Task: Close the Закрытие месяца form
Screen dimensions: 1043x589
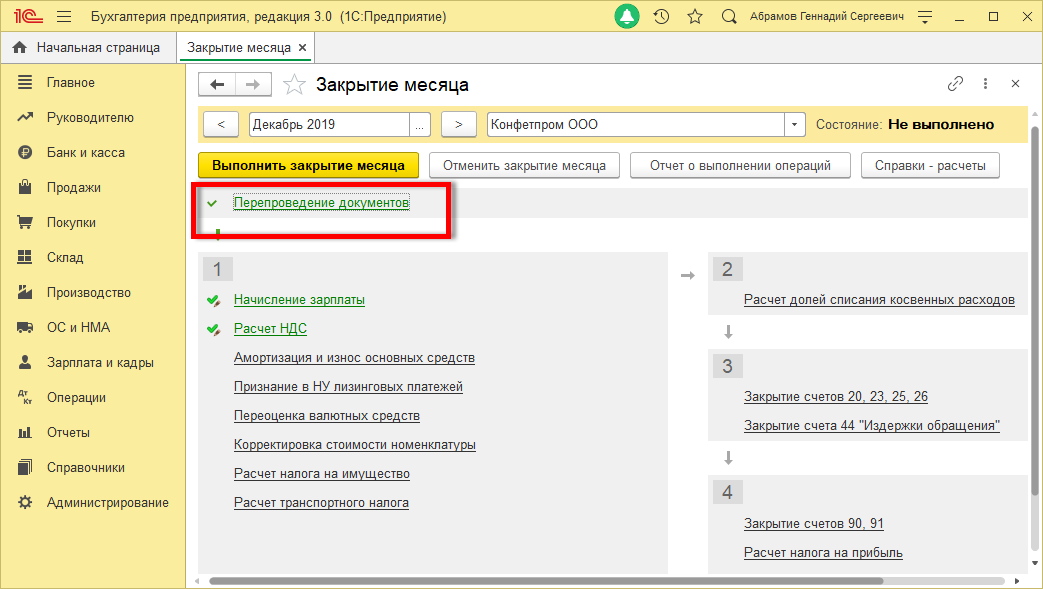Action: [1015, 84]
